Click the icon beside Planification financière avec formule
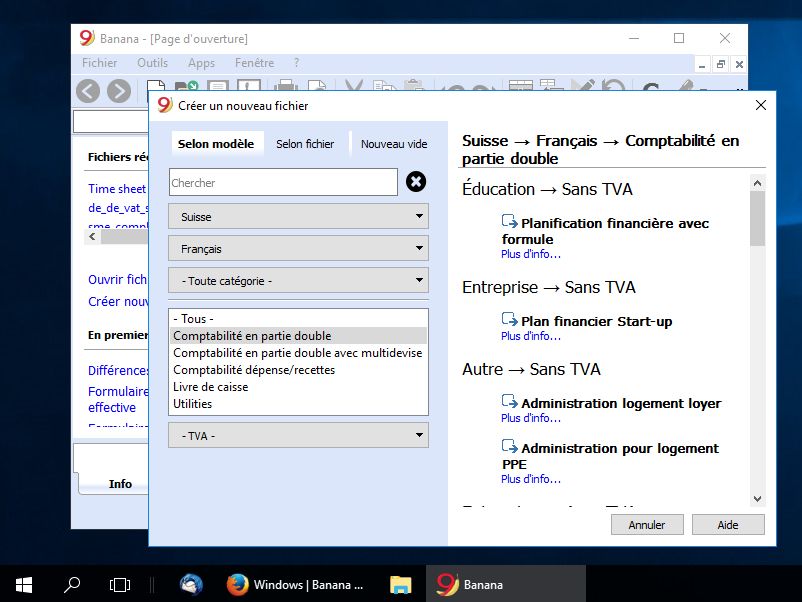This screenshot has height=602, width=802. tap(509, 221)
